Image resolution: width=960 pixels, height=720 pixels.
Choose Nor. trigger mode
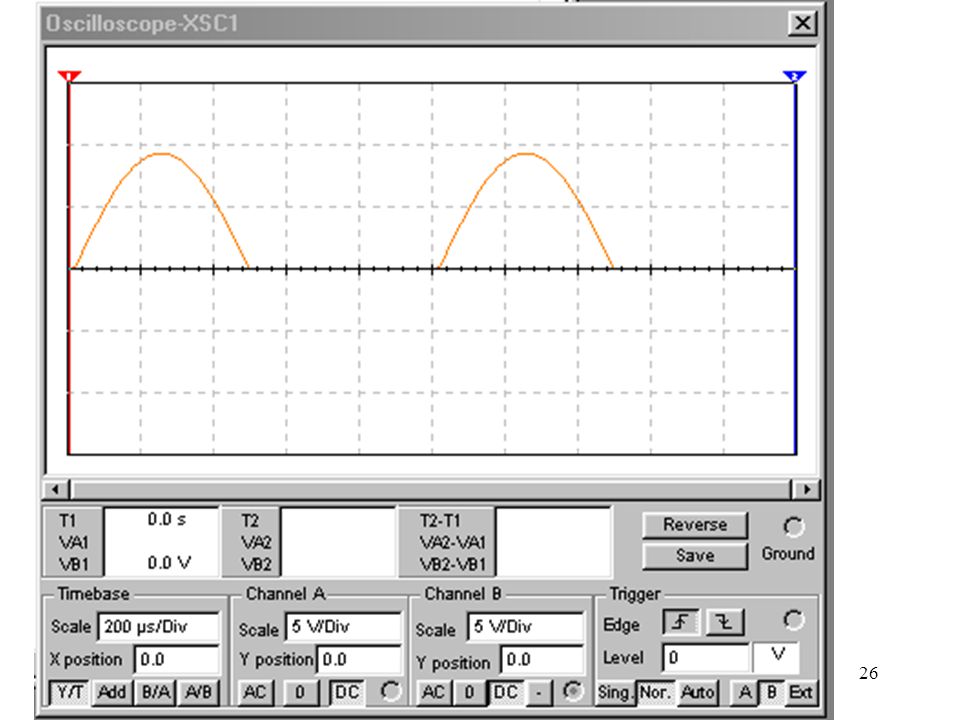(x=654, y=692)
